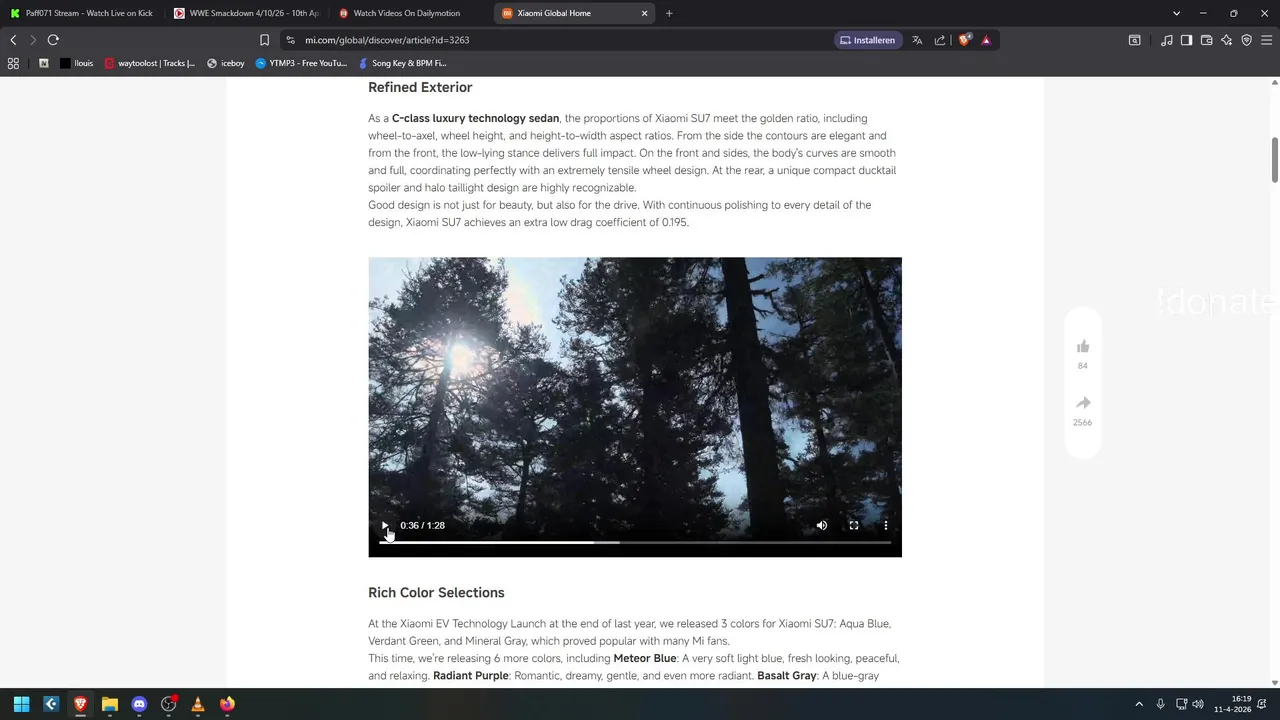The width and height of the screenshot is (1280, 720).
Task: Click the bold text Meteor Blue
Action: 645,658
